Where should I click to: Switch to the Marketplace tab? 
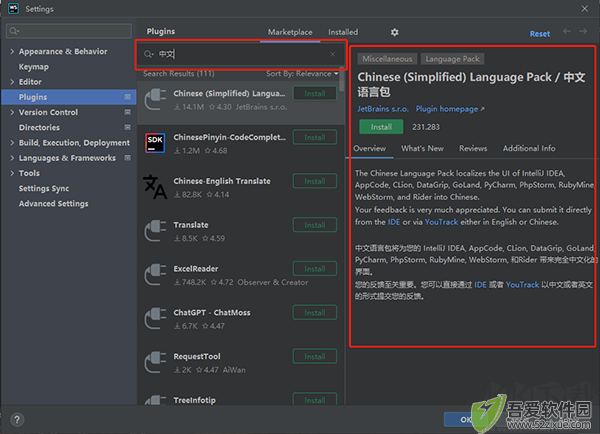point(290,32)
